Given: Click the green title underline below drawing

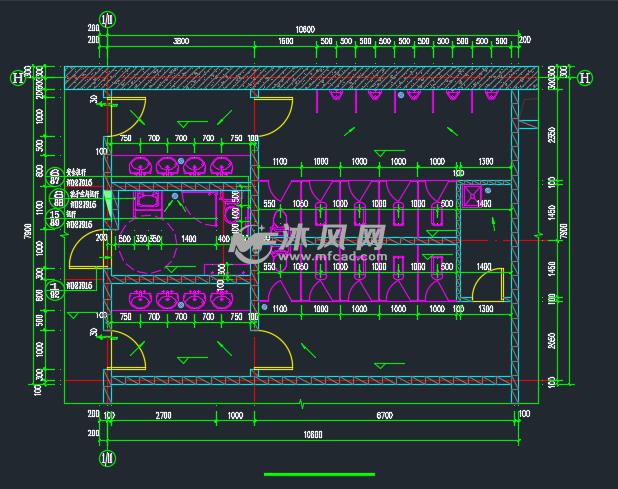Looking at the screenshot, I should pos(318,474).
